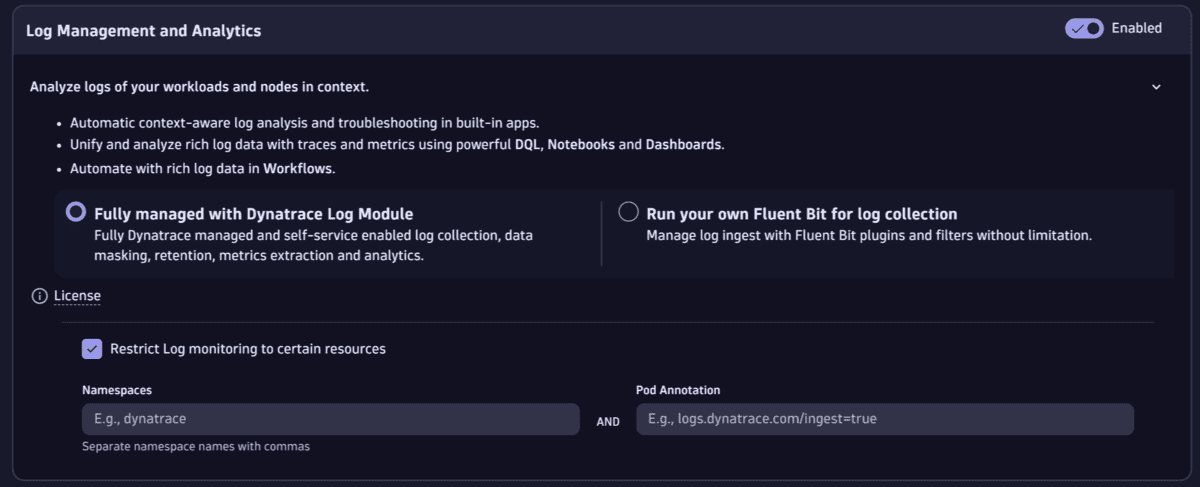Focus the Namespaces input field

click(x=331, y=419)
